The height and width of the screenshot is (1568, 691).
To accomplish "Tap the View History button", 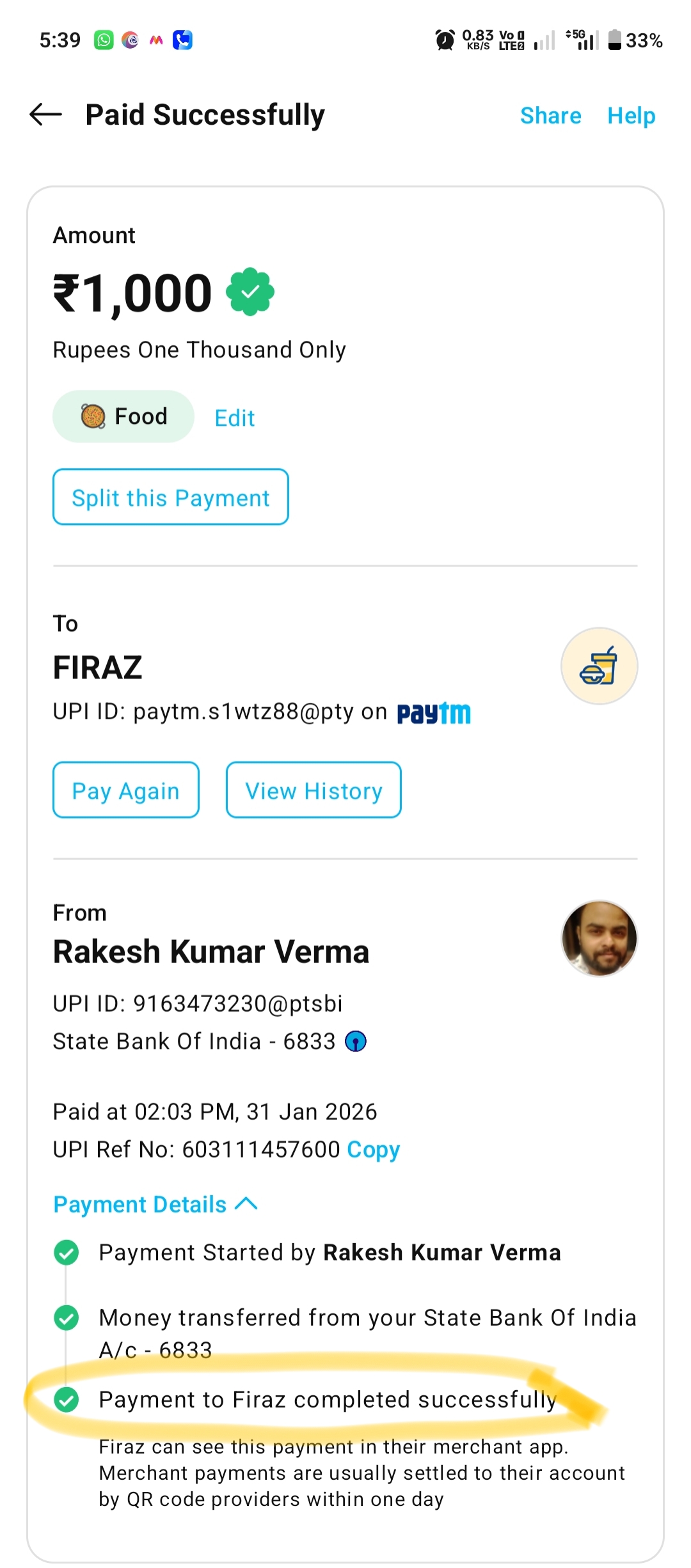I will pyautogui.click(x=314, y=790).
